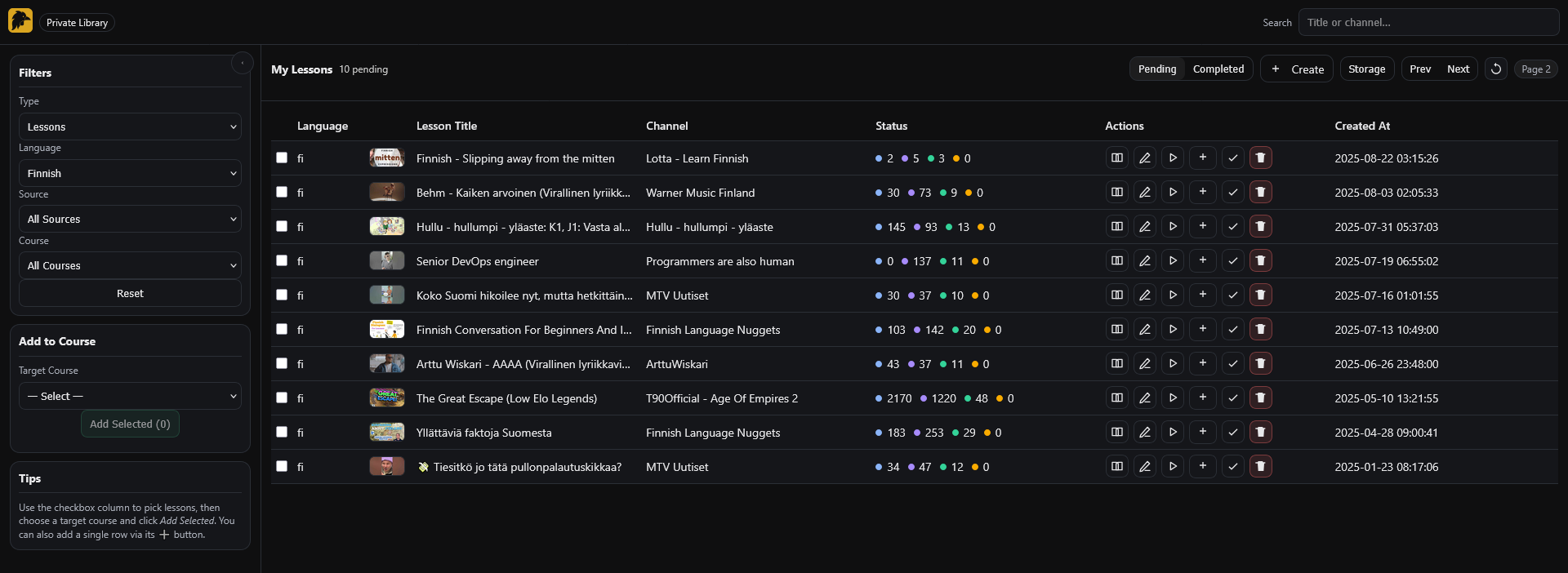Switch to the Pending tab
Image resolution: width=1568 pixels, height=573 pixels.
click(1157, 69)
